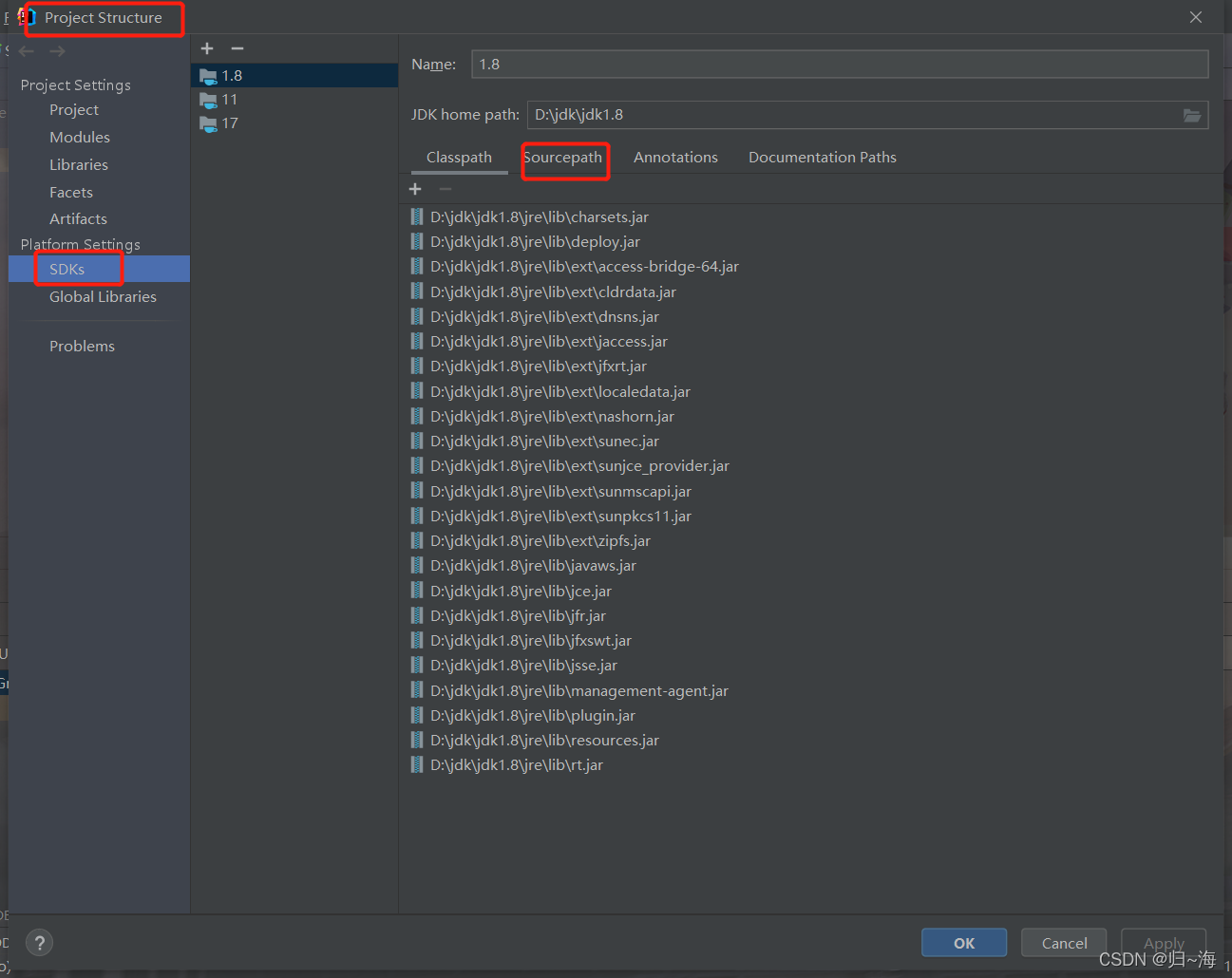The image size is (1232, 978).
Task: Click the forward navigation arrow
Action: coord(56,50)
